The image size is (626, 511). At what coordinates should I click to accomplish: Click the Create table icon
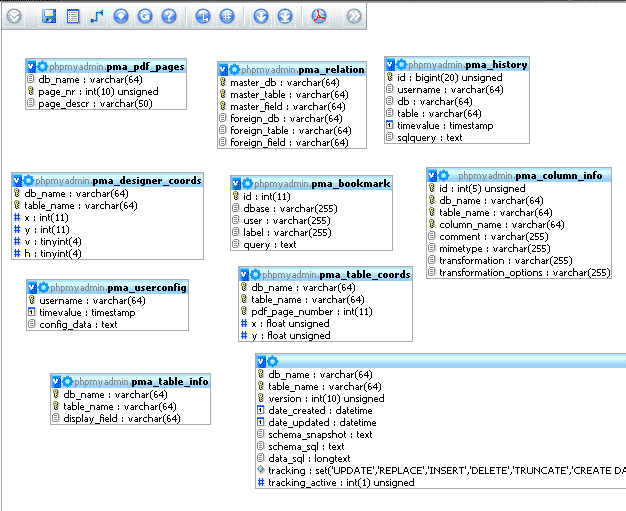click(x=73, y=16)
